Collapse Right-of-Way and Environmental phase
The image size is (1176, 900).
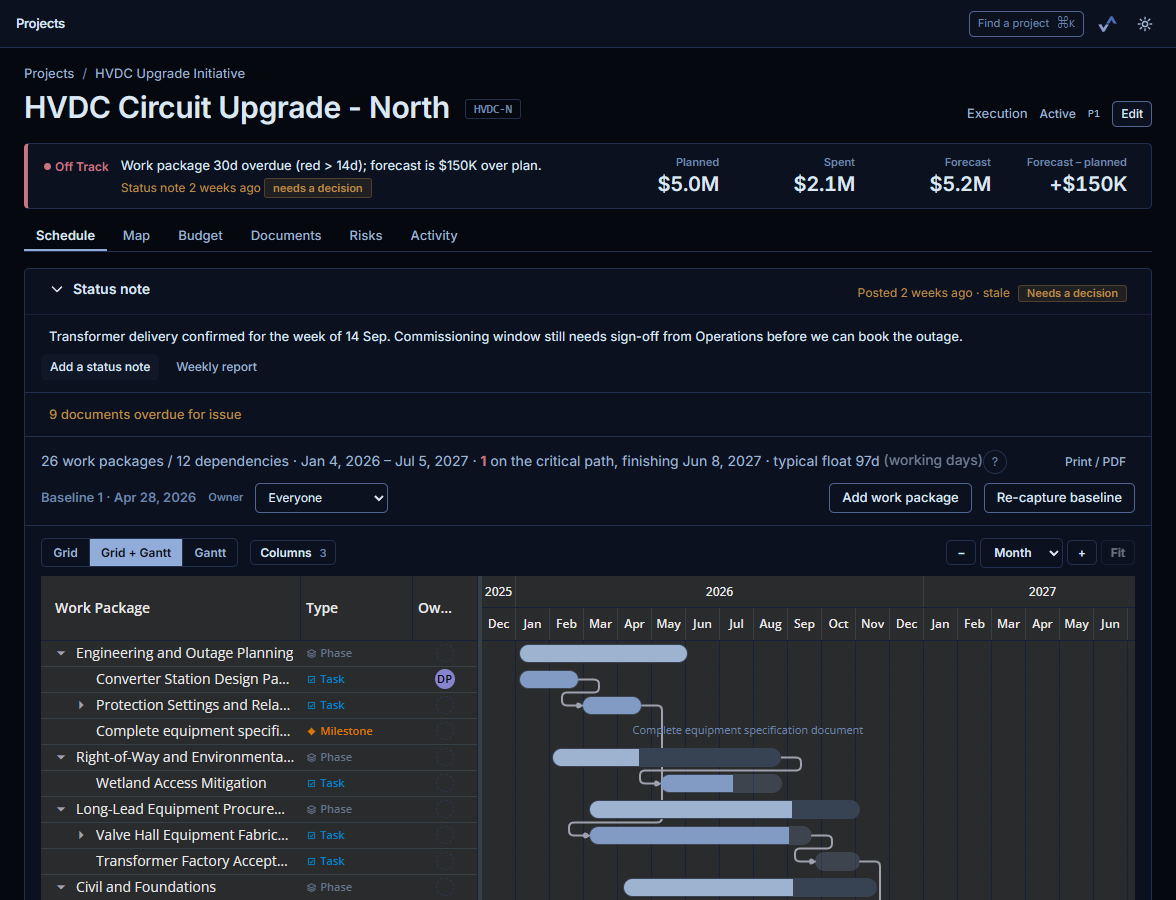click(x=61, y=758)
